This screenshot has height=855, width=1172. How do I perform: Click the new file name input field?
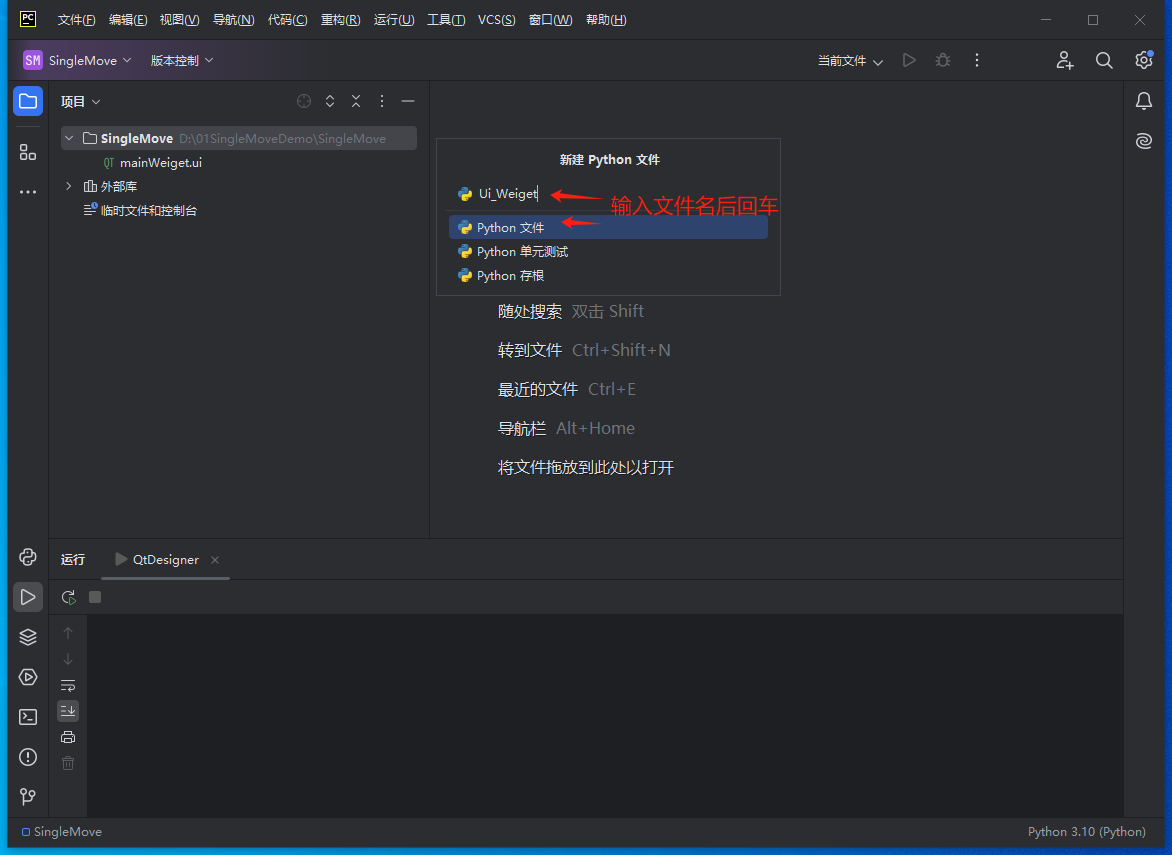[x=609, y=194]
